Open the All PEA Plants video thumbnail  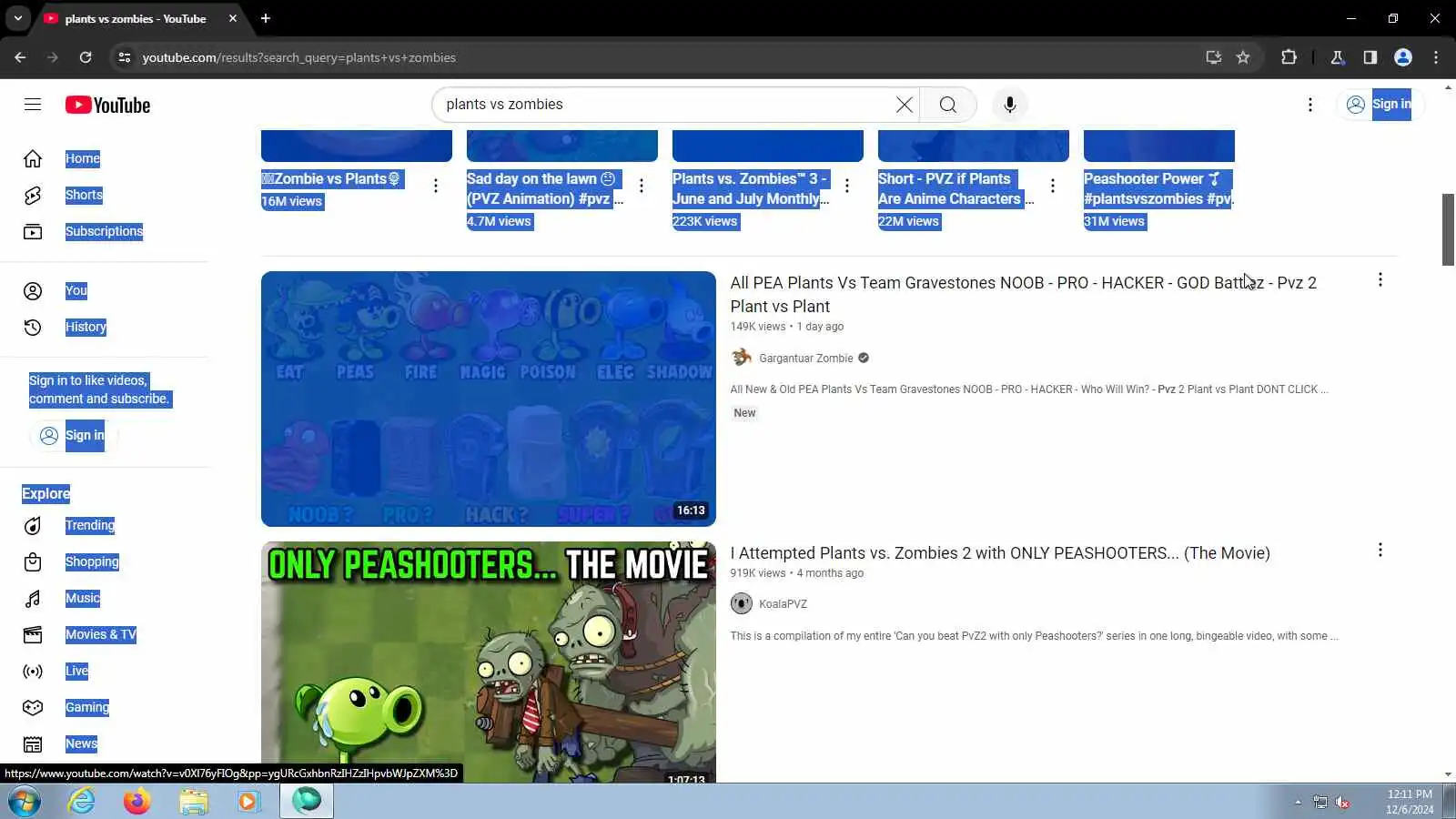489,399
